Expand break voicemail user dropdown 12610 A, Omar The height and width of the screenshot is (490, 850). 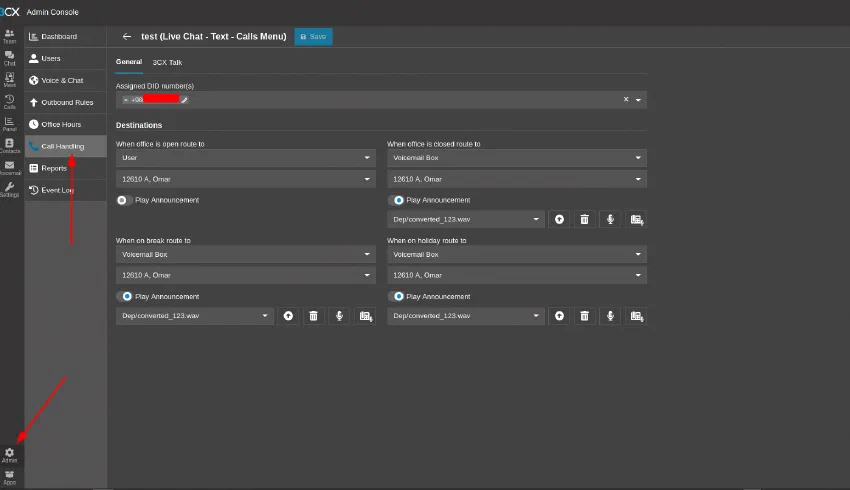click(x=246, y=275)
